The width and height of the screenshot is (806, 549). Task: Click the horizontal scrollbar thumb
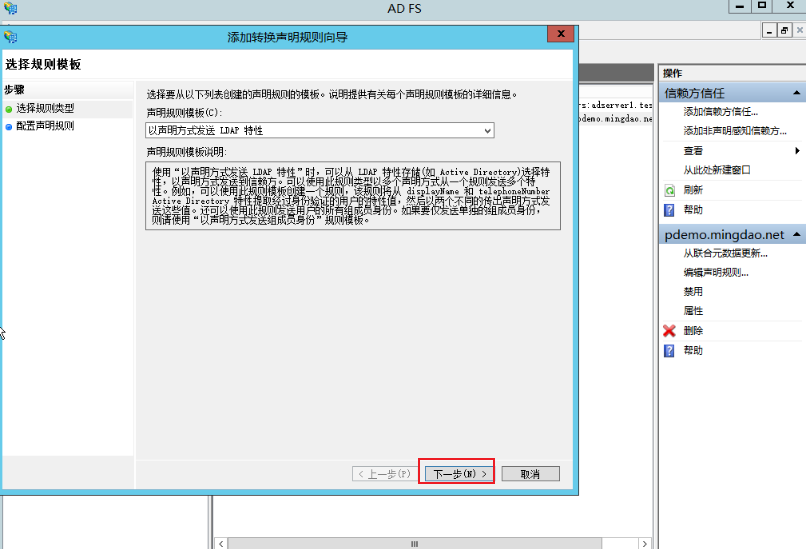click(414, 543)
